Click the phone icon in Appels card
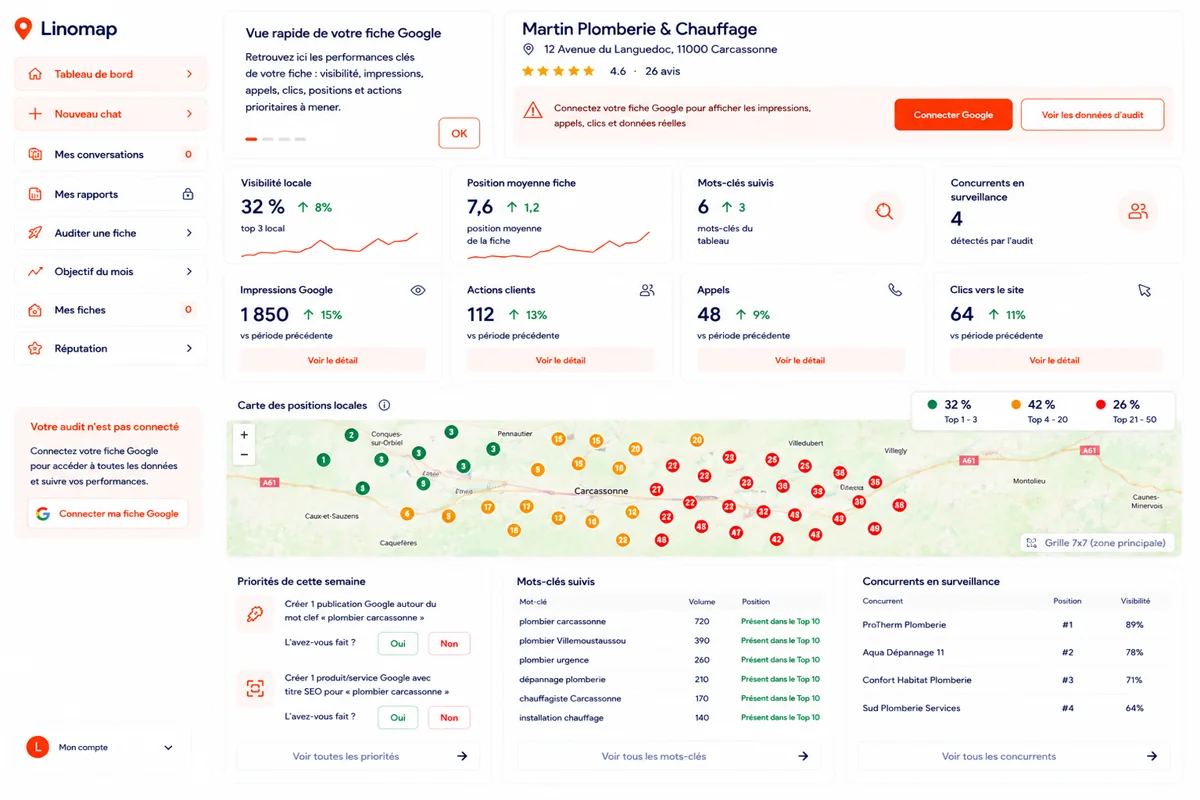This screenshot has height=800, width=1200. tap(895, 290)
